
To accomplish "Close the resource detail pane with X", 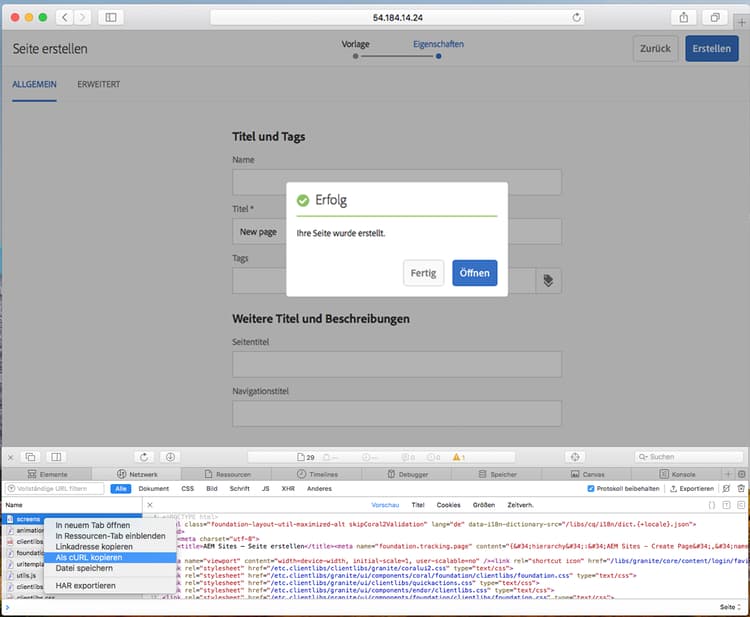I will click(x=150, y=505).
